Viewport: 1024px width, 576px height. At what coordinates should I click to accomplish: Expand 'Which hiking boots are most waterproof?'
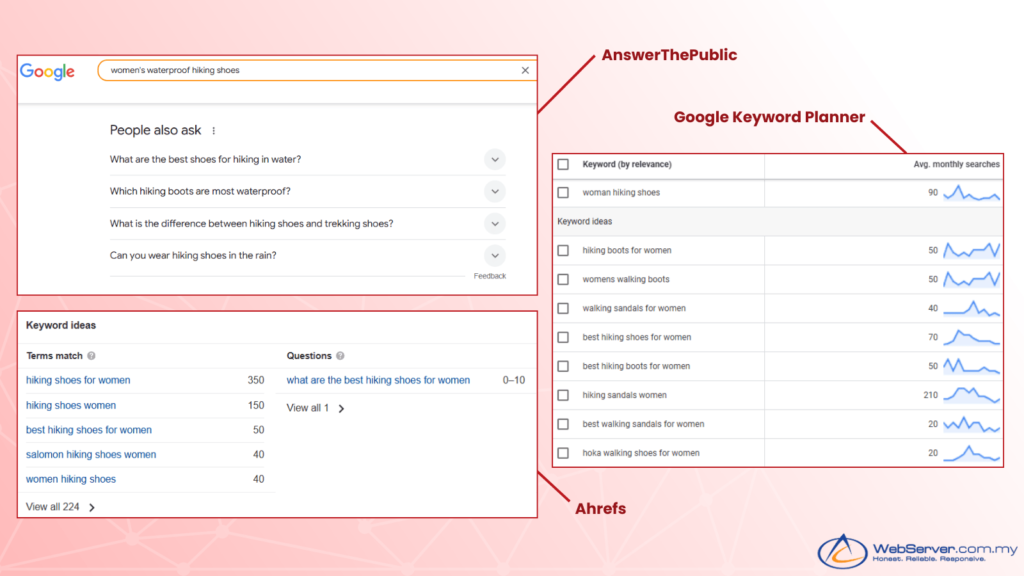click(494, 191)
